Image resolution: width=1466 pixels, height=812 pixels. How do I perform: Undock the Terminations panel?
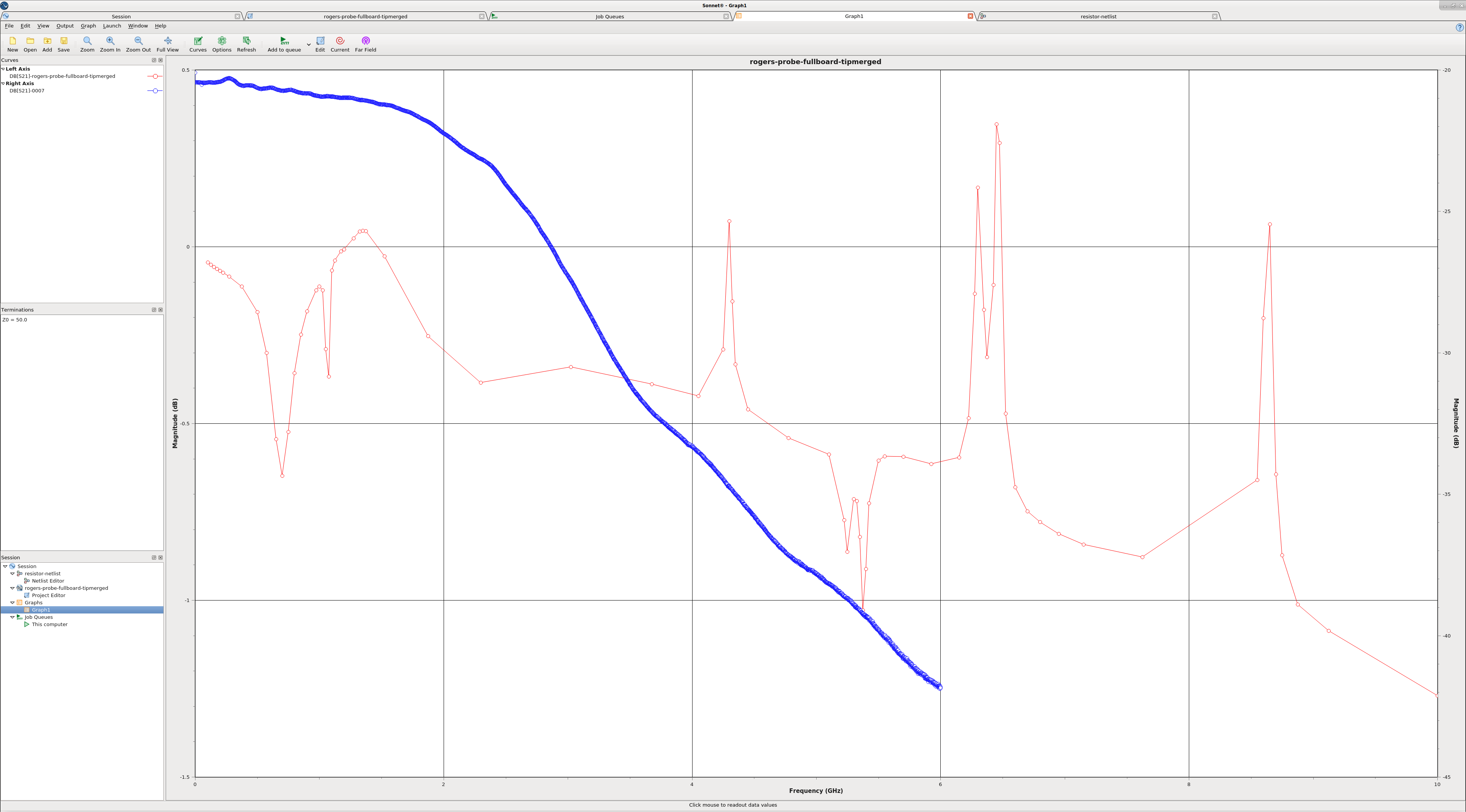[153, 310]
